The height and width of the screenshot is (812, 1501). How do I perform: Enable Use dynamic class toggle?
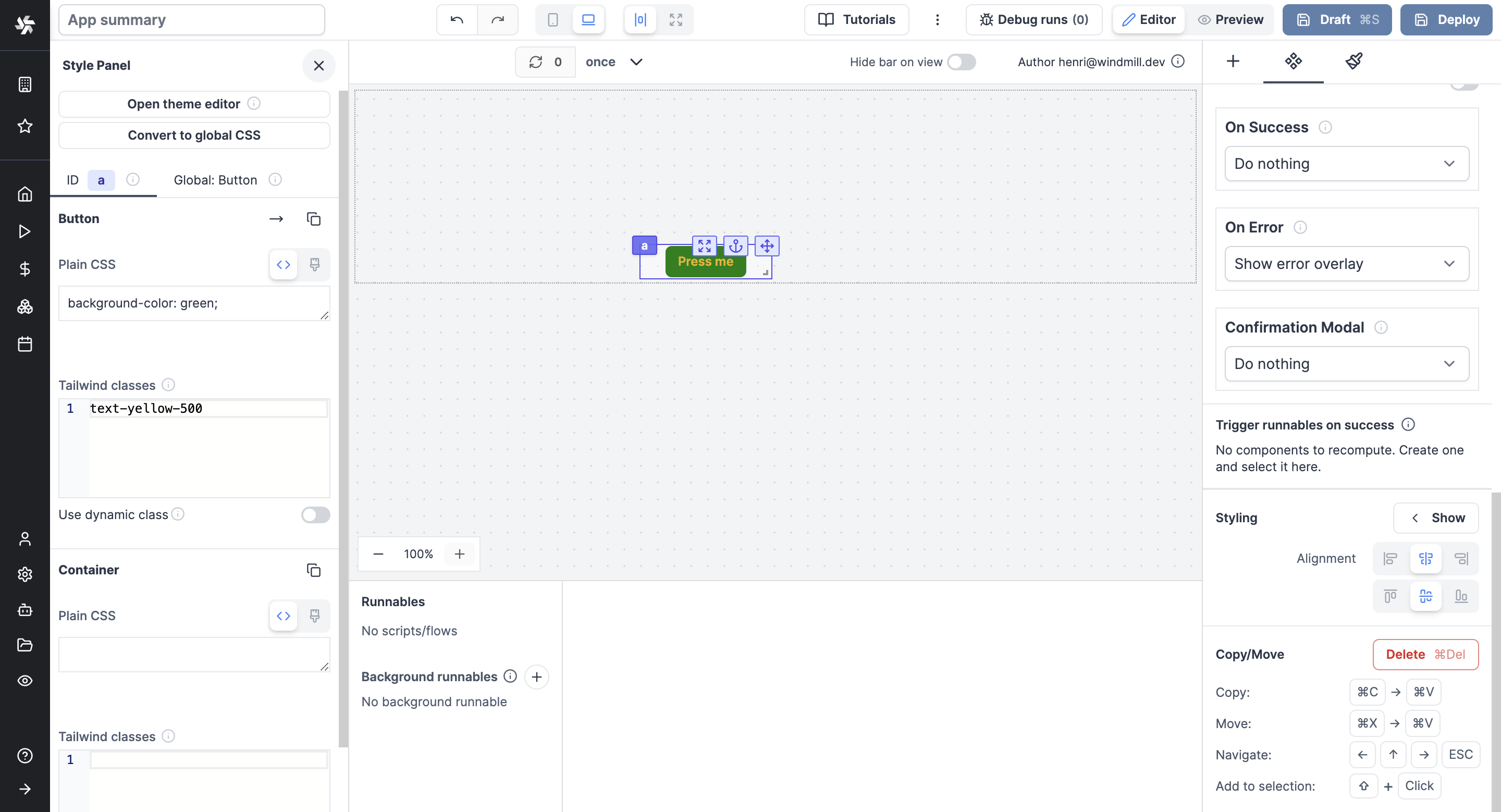point(315,515)
